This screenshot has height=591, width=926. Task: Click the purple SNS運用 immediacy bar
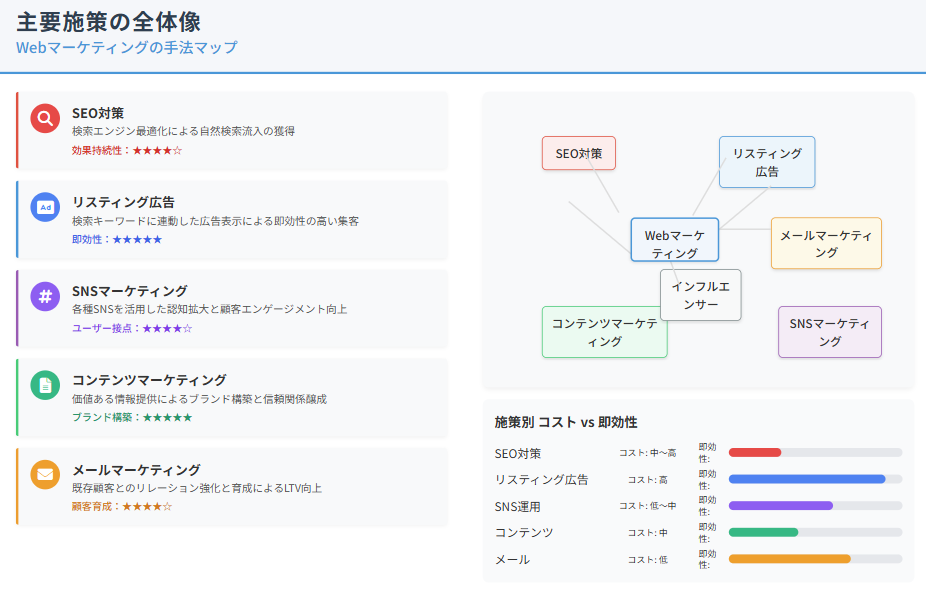pos(780,506)
